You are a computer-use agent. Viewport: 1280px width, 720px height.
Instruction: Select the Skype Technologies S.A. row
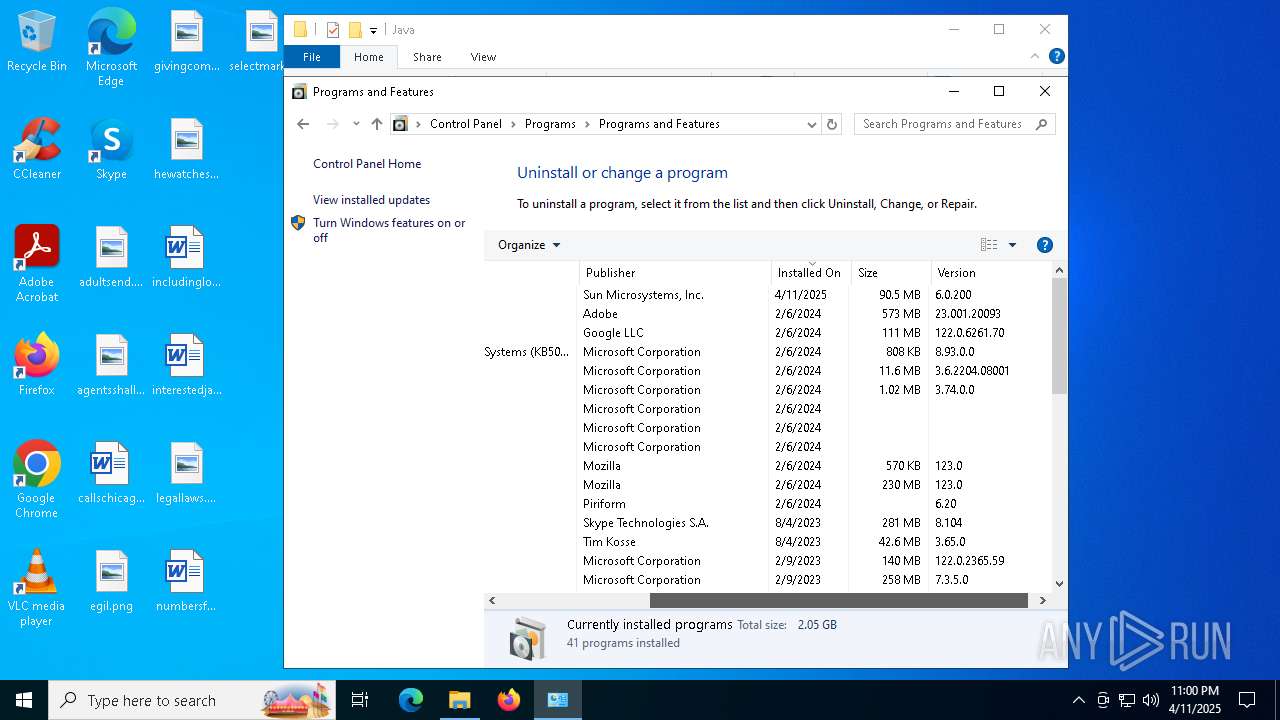pos(768,523)
